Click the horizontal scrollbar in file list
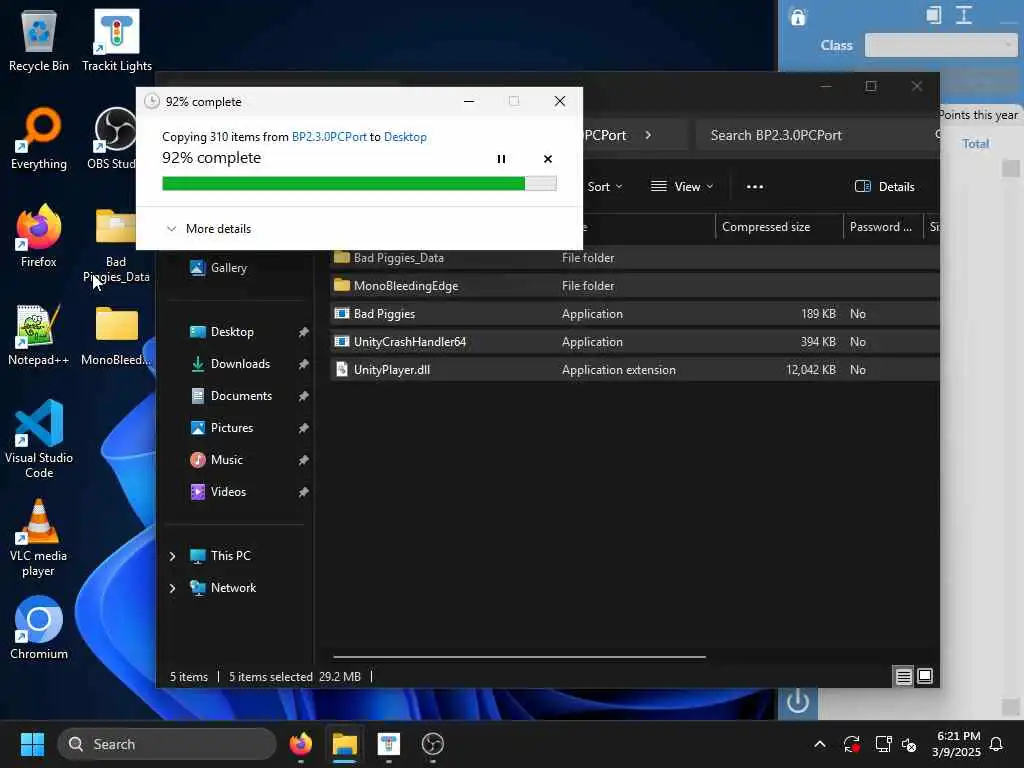Screen dimensions: 1024x768 point(519,657)
